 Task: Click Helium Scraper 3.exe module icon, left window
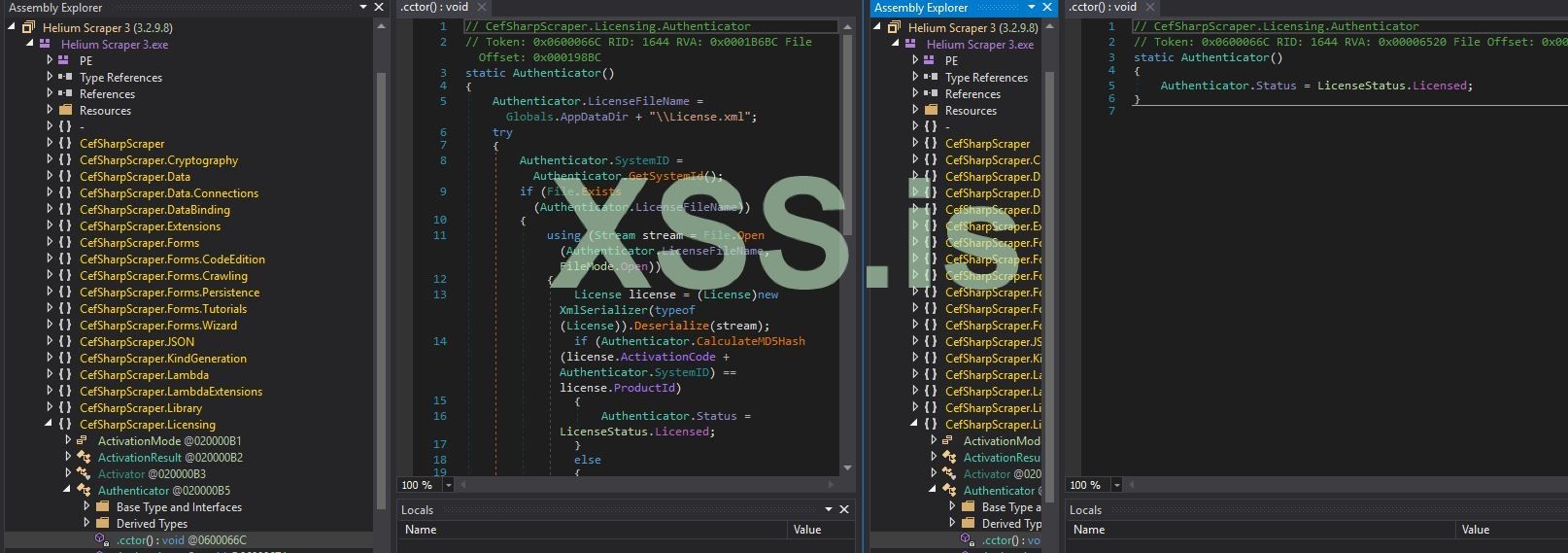[46, 44]
